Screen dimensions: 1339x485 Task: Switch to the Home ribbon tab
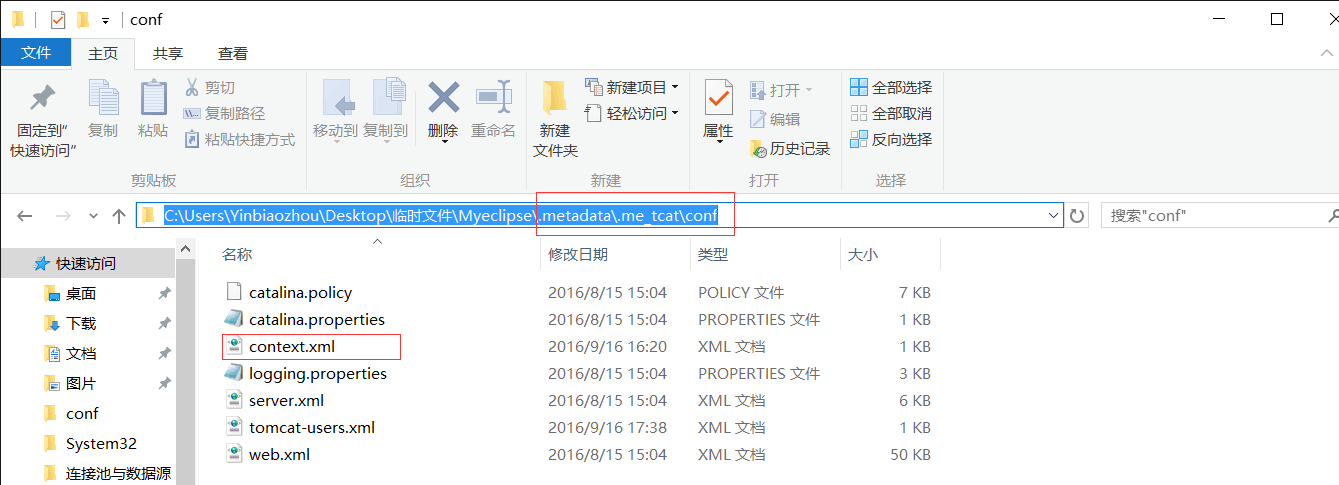[103, 54]
